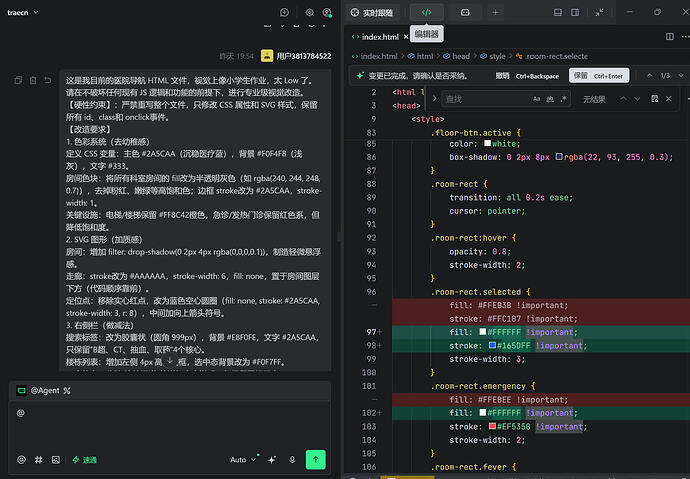Click the hash context icon in input bar
Viewport: 690px width, 479px height.
(39, 460)
